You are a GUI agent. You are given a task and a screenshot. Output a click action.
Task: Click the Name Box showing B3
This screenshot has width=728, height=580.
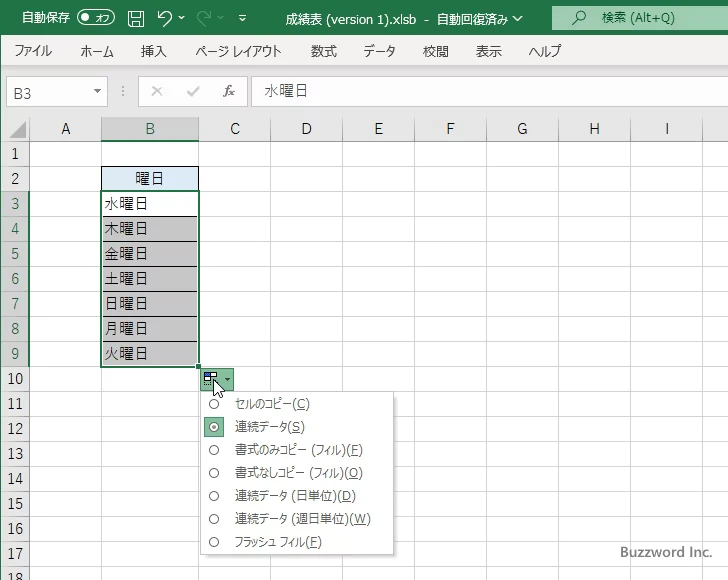pos(48,92)
